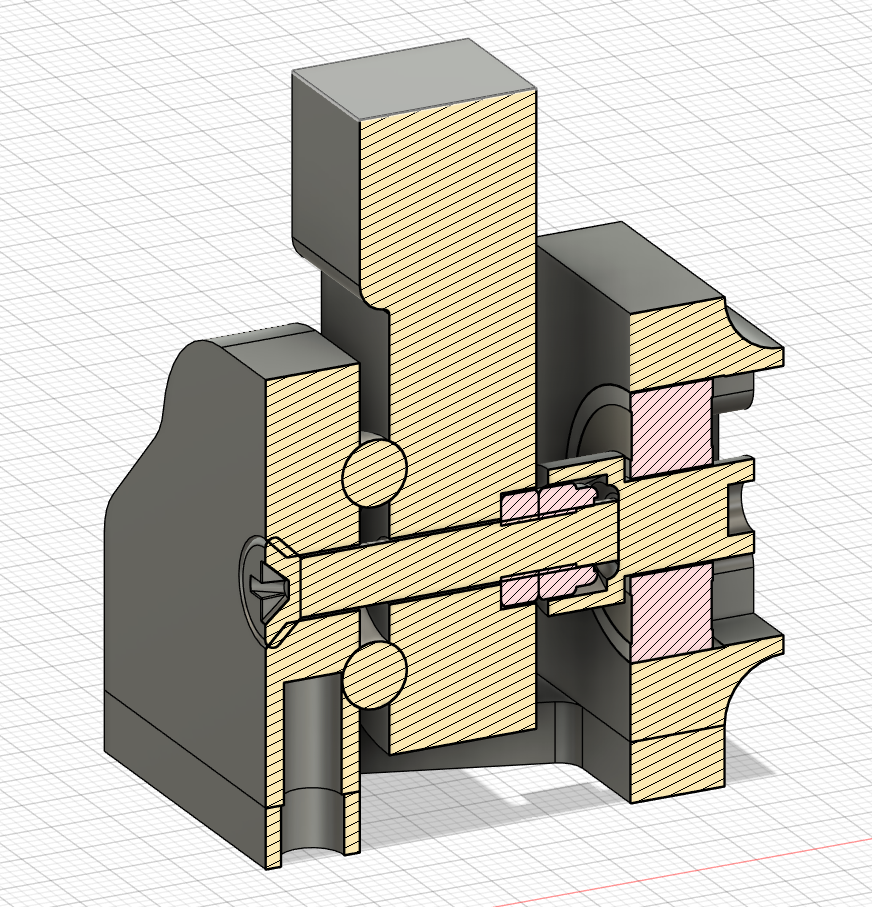872x907 pixels.
Task: Click the lower large pink hatched bearing section
Action: (670, 603)
